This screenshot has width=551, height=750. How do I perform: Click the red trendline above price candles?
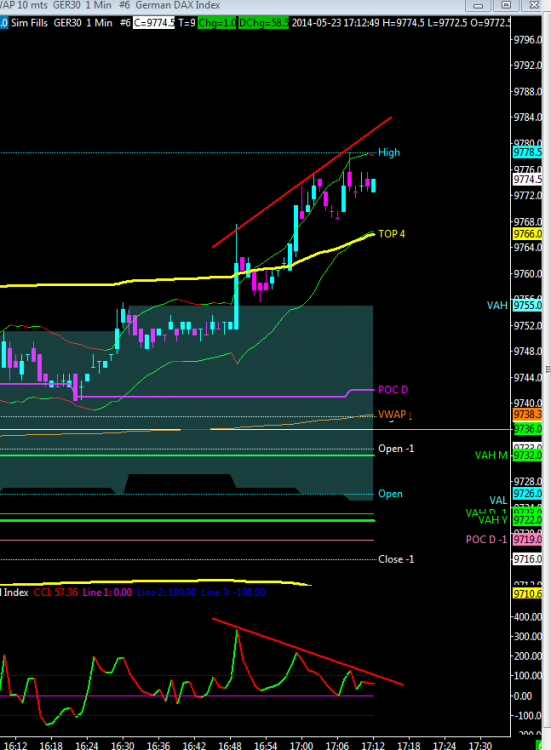pyautogui.click(x=302, y=182)
